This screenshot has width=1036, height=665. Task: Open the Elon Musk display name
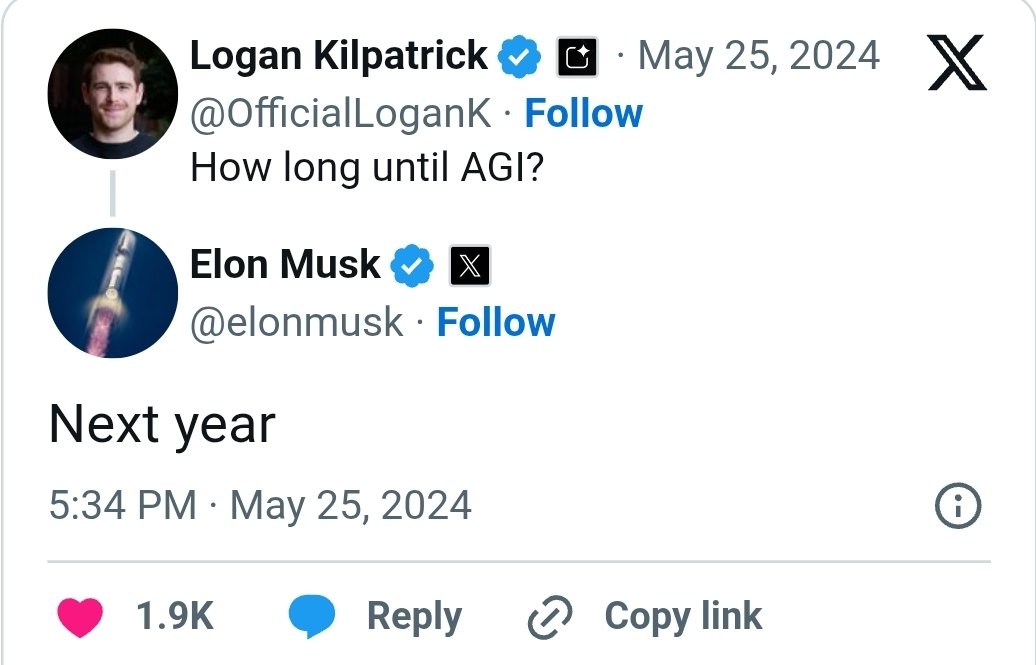[x=285, y=265]
